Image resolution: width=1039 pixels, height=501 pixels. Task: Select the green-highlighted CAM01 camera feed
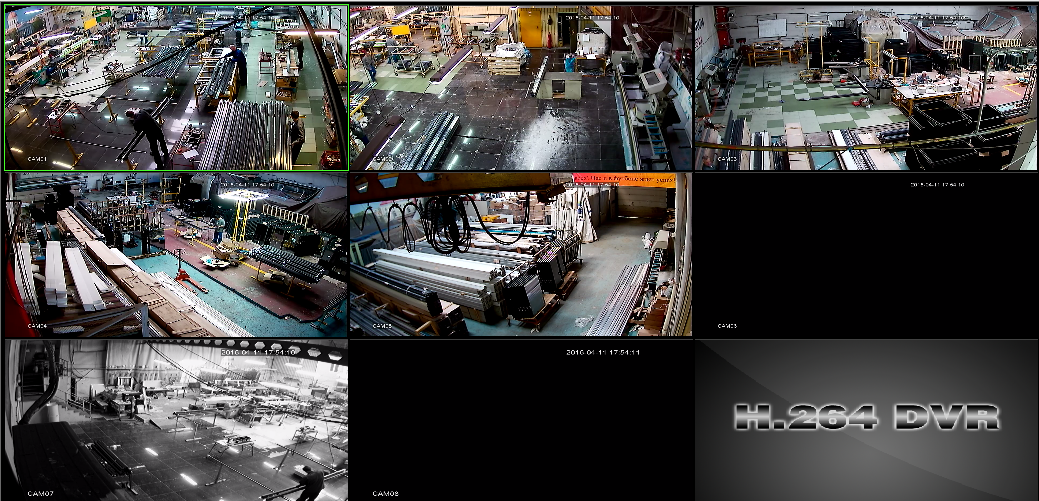176,87
